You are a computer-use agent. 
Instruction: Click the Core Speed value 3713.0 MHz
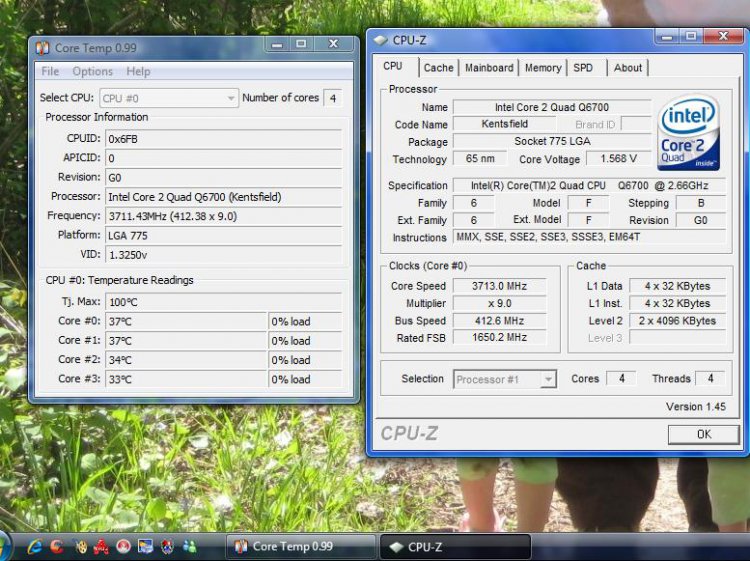click(499, 286)
